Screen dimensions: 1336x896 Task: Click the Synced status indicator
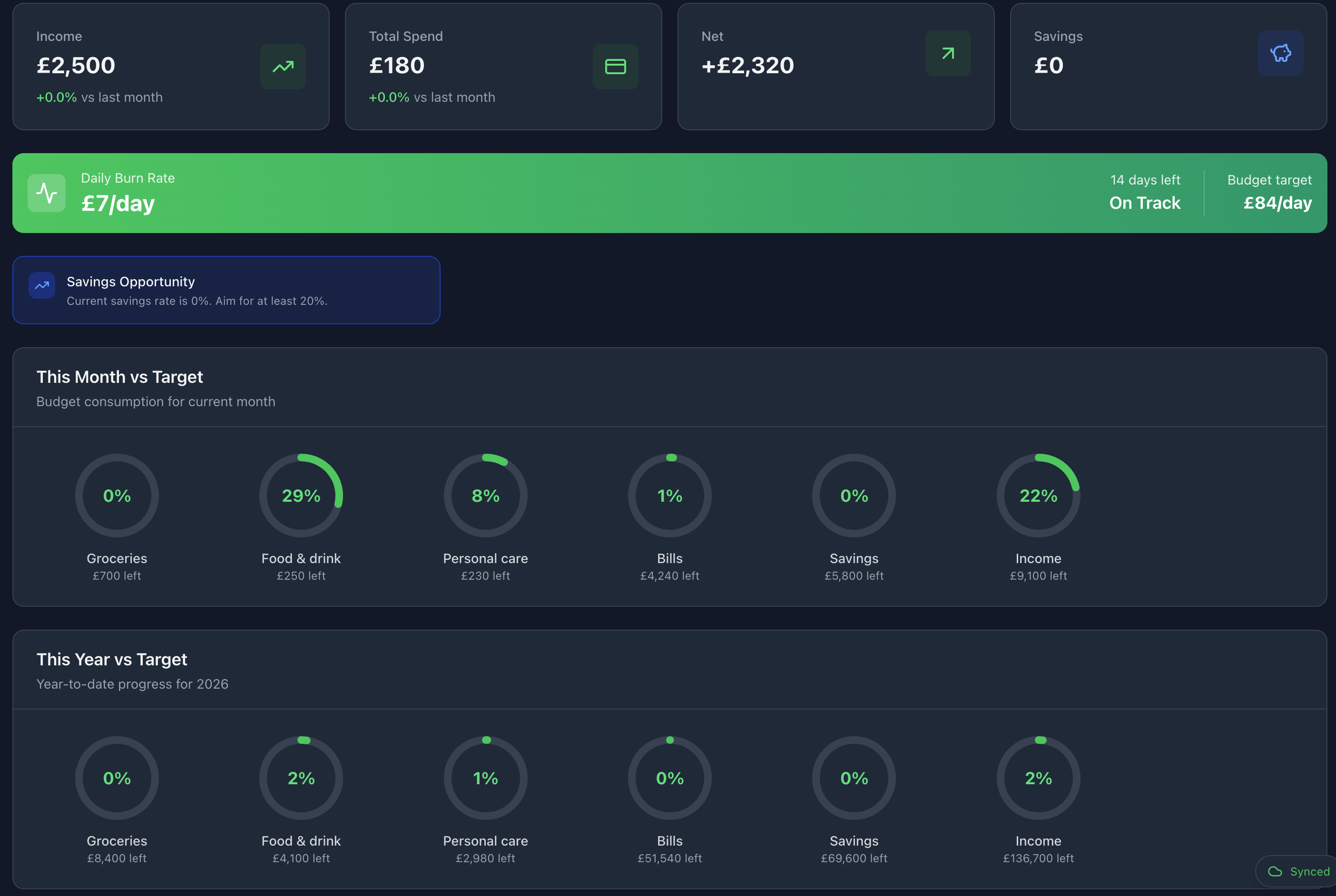pos(1296,871)
